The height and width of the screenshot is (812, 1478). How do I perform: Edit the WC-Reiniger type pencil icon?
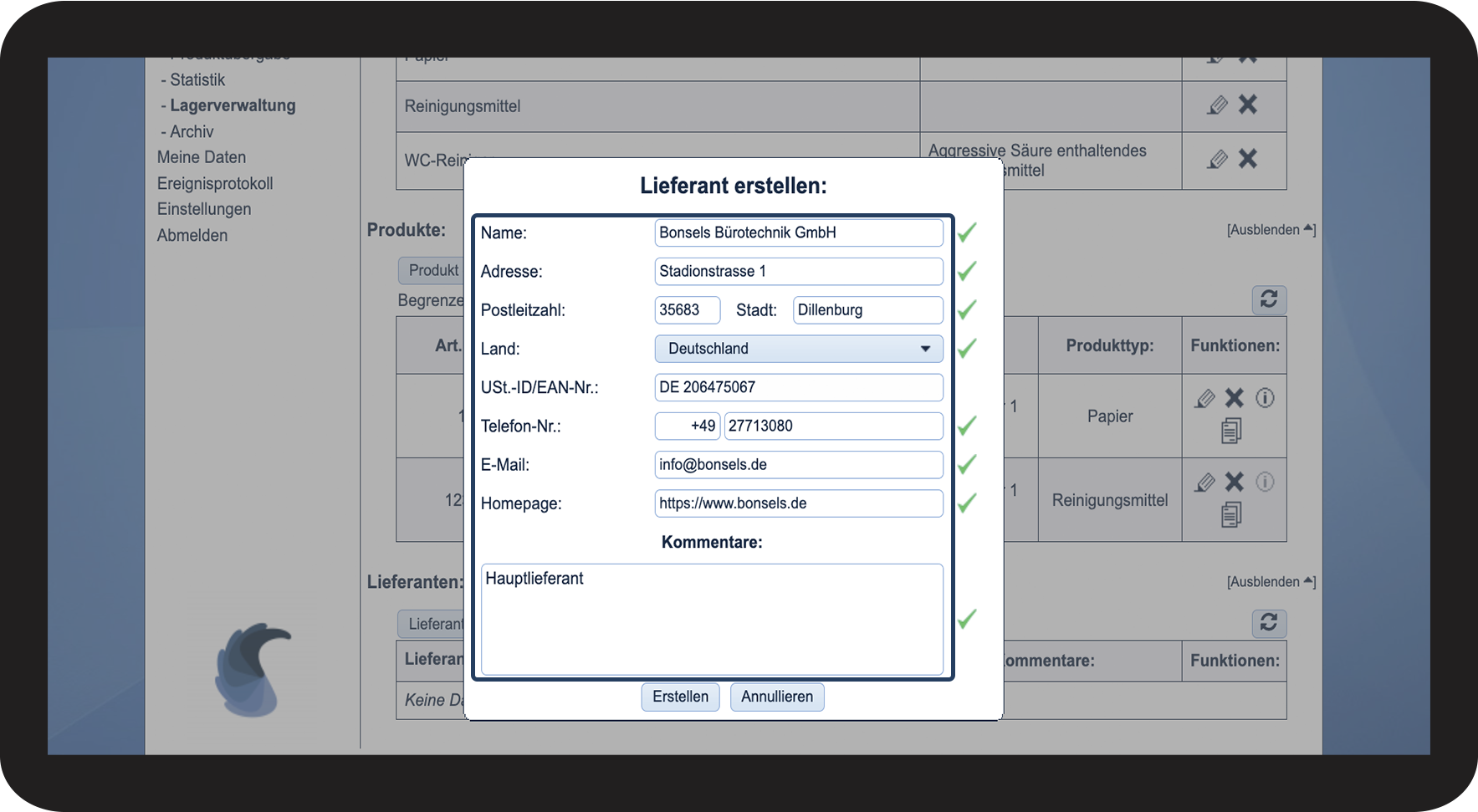pos(1218,159)
